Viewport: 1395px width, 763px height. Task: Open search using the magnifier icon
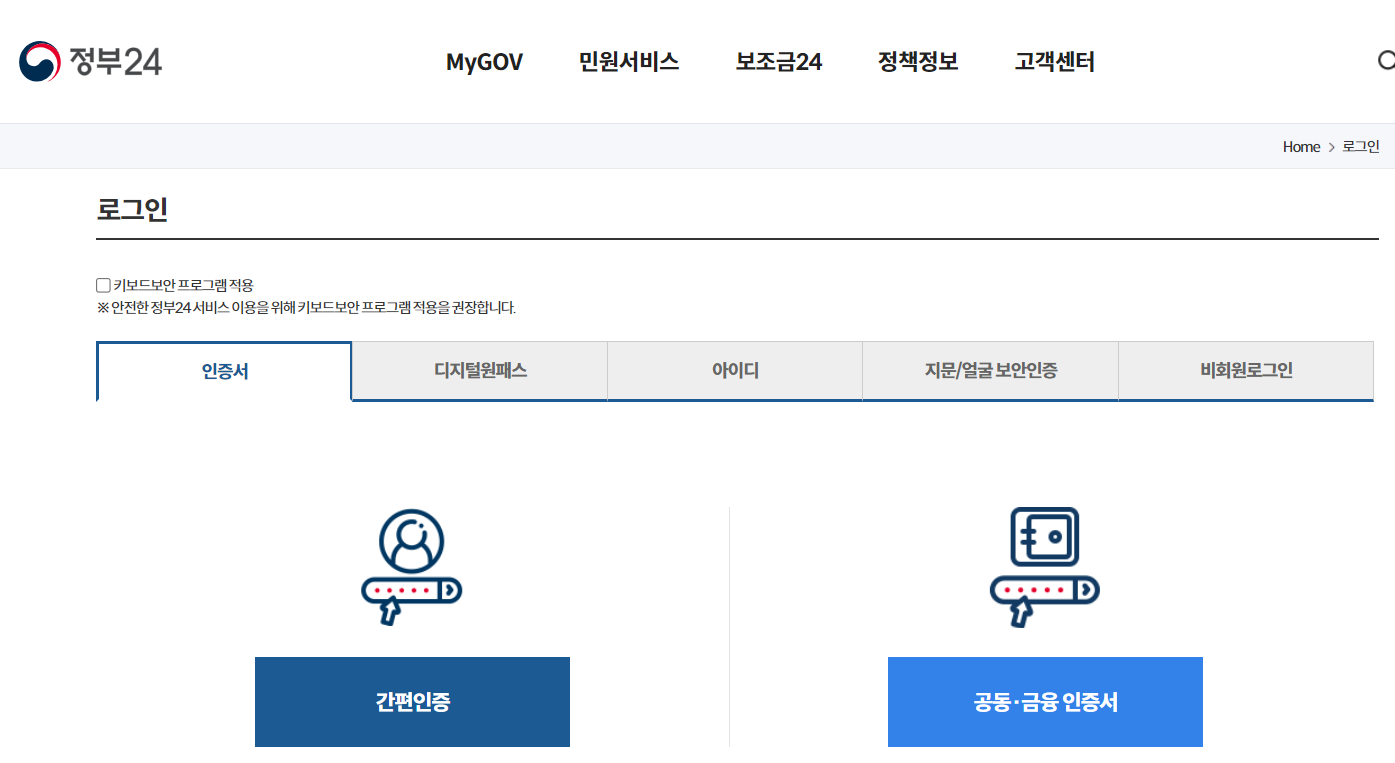[x=1390, y=61]
